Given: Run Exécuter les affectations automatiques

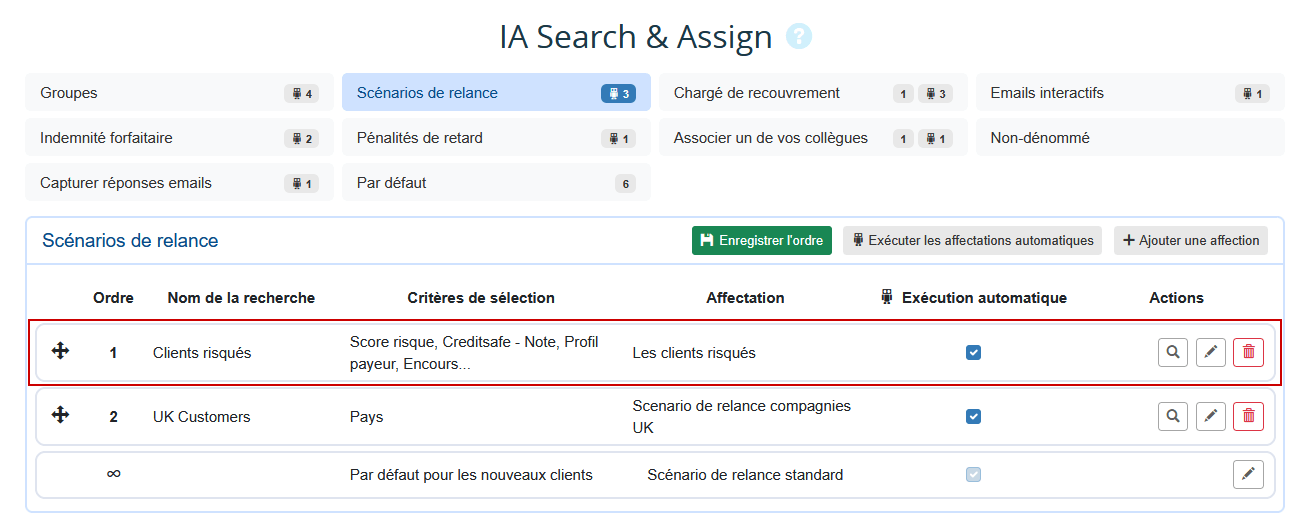Looking at the screenshot, I should (972, 240).
